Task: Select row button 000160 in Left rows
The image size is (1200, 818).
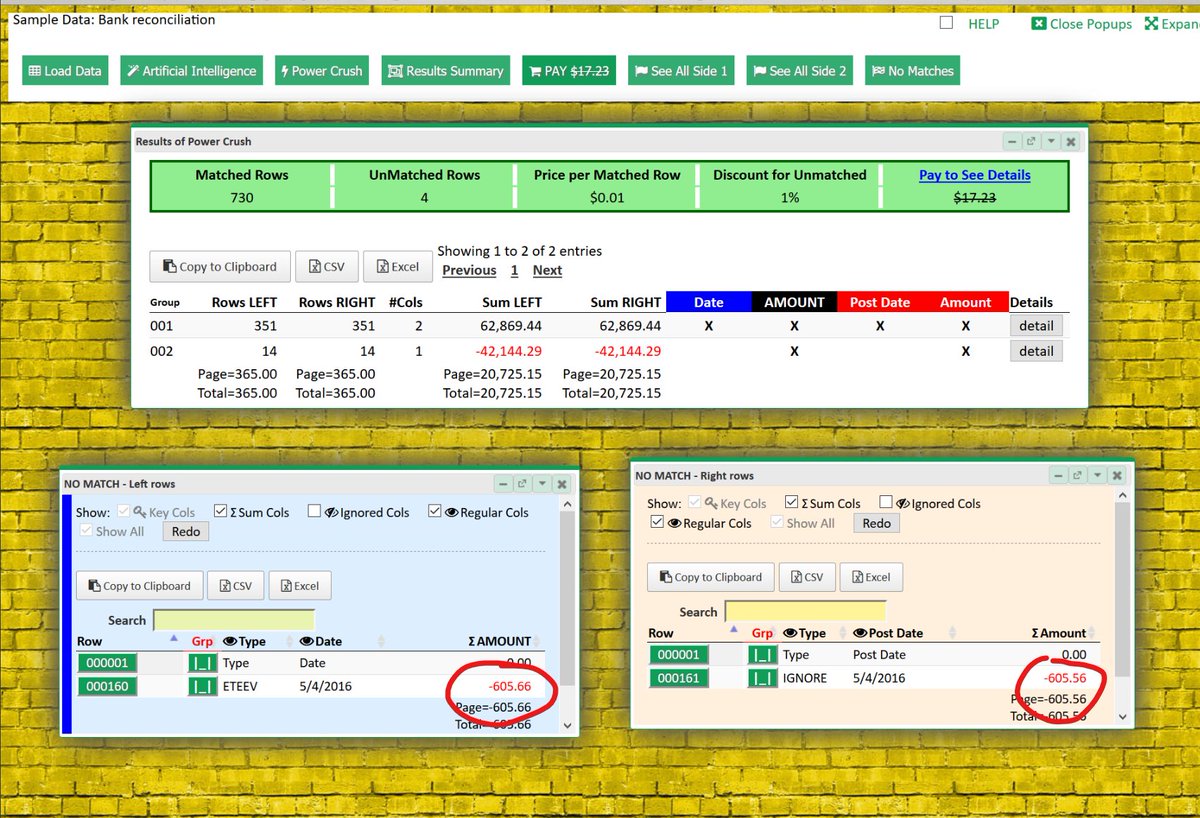Action: point(107,687)
